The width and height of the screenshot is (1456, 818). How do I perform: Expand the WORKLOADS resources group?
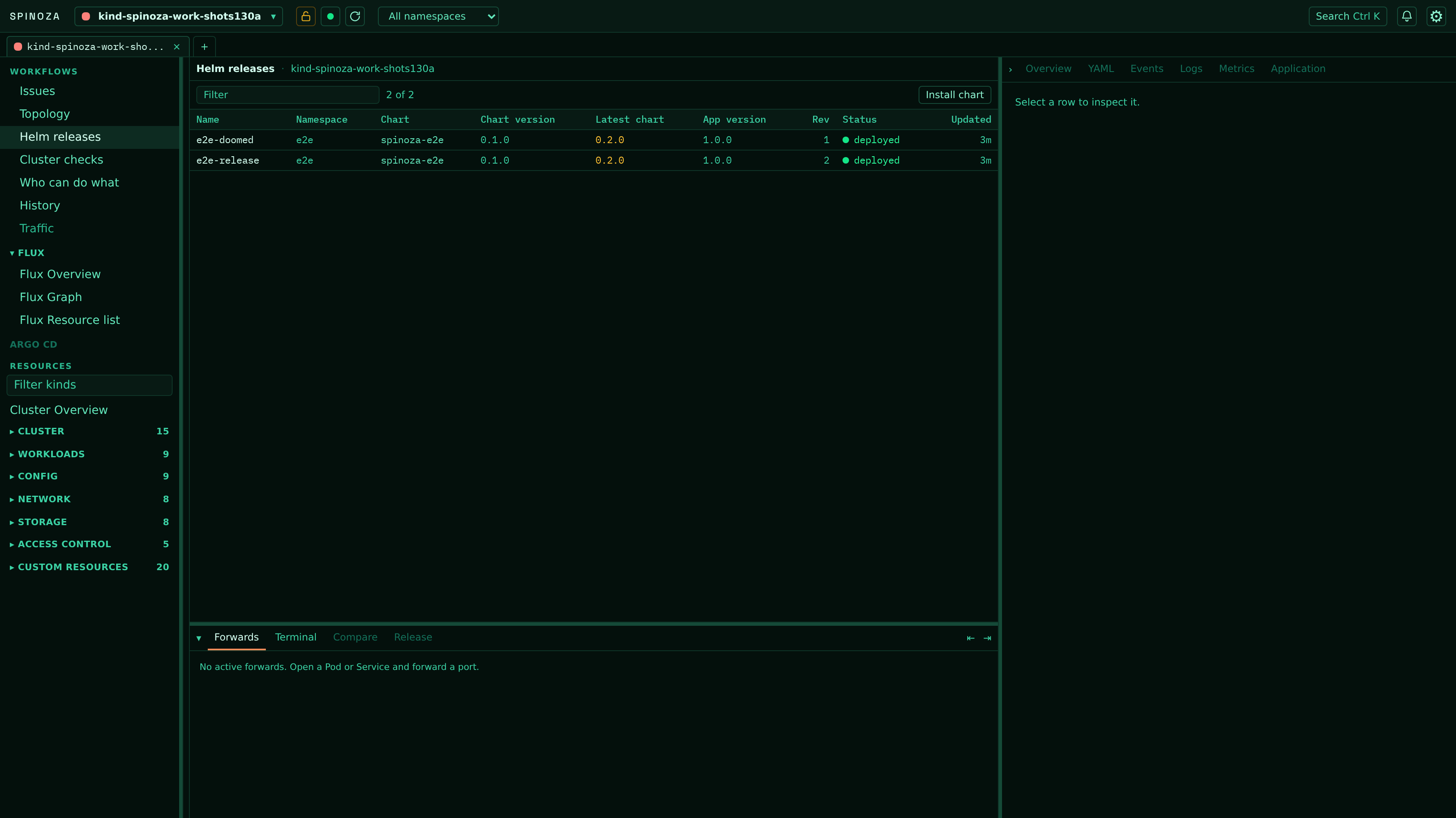tap(89, 454)
